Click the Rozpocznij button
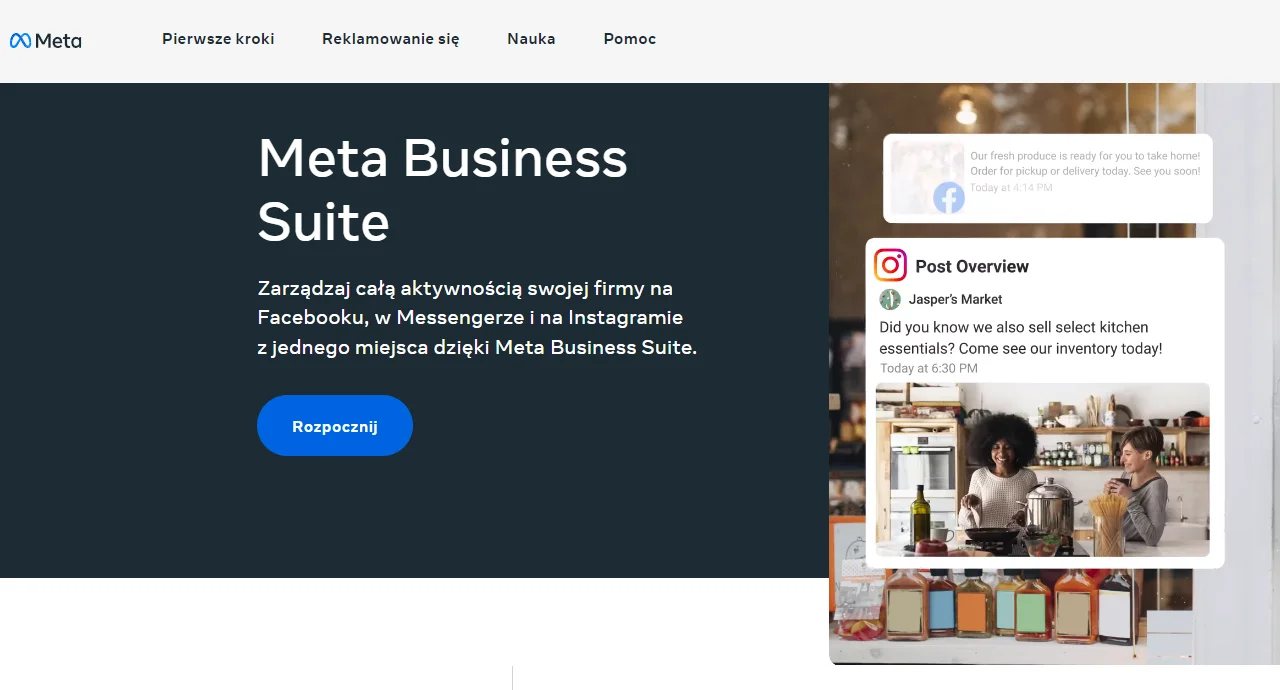Image resolution: width=1280 pixels, height=690 pixels. [335, 426]
